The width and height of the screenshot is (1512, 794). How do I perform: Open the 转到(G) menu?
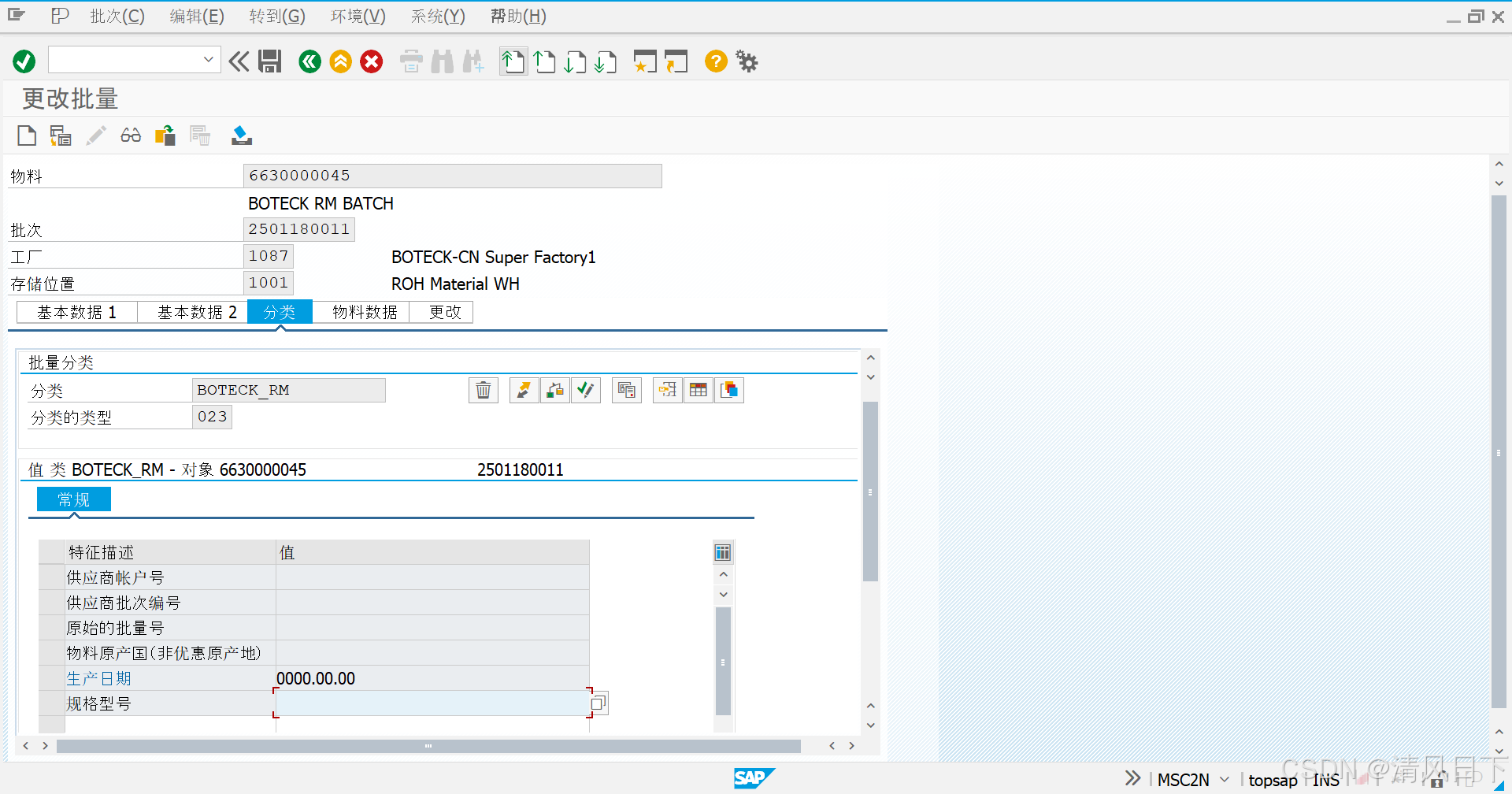coord(277,16)
